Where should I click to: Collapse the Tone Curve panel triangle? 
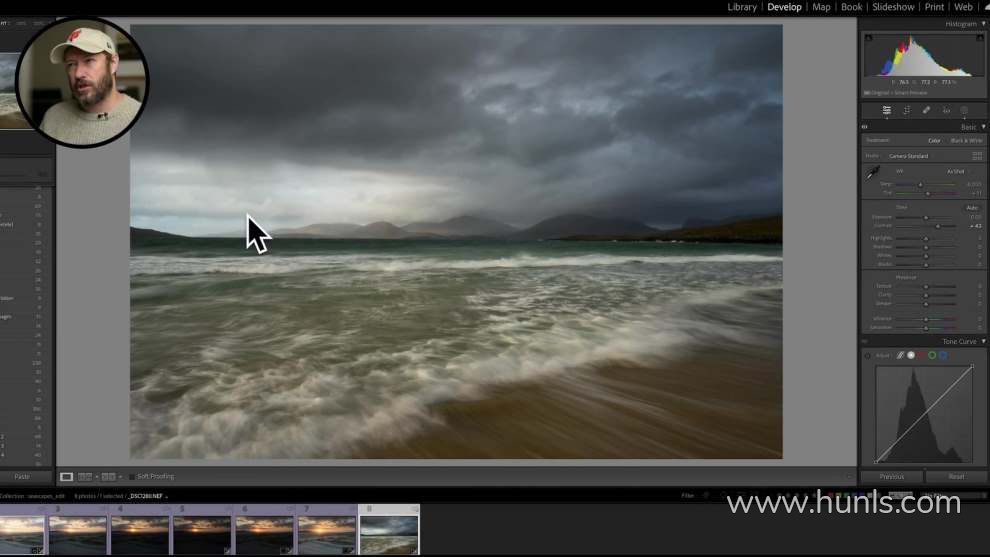pos(983,341)
